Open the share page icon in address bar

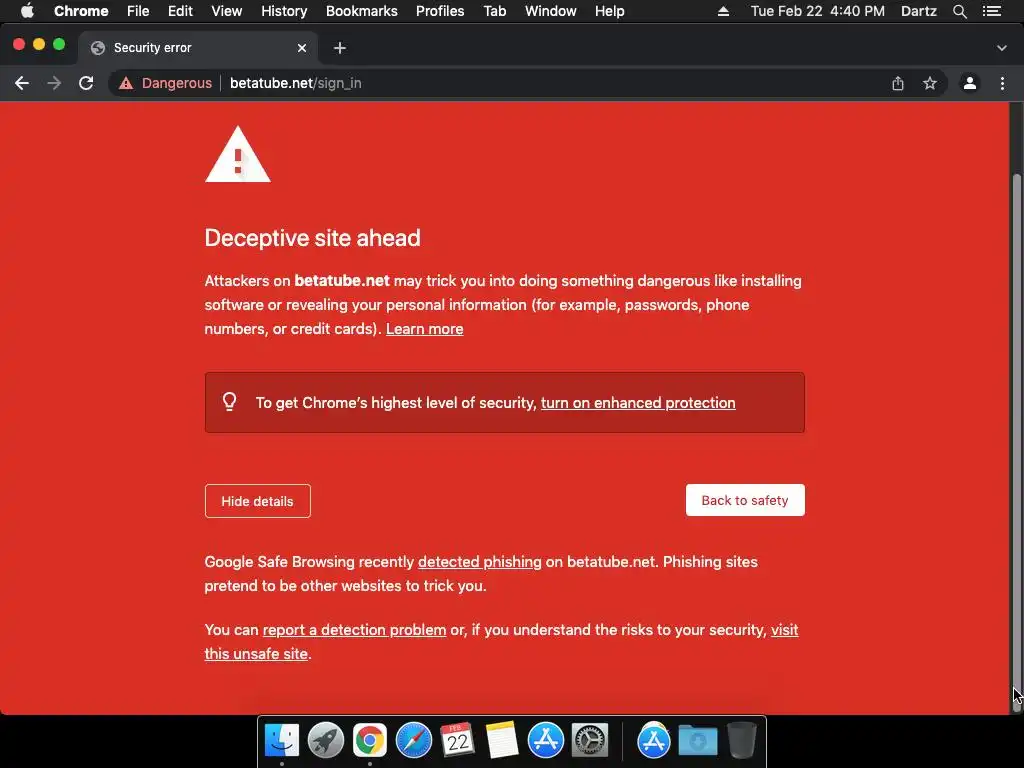(x=898, y=83)
